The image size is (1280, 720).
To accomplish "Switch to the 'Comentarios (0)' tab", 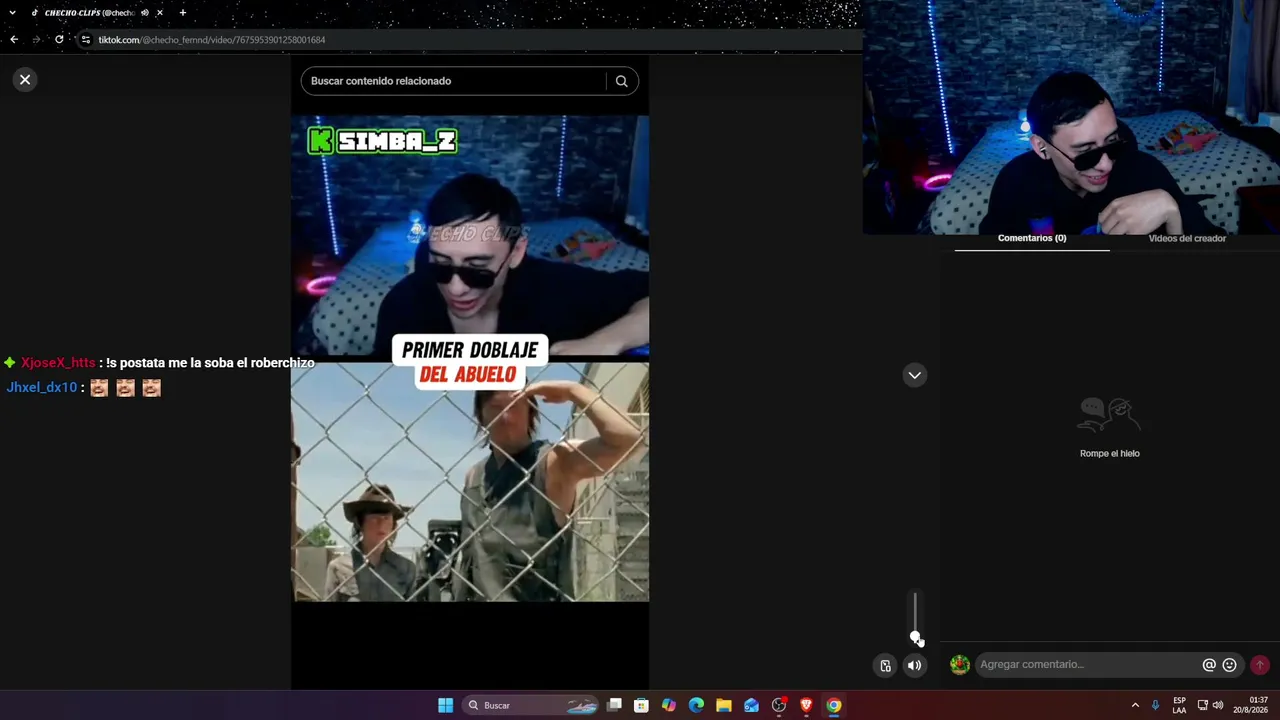I will tap(1032, 238).
